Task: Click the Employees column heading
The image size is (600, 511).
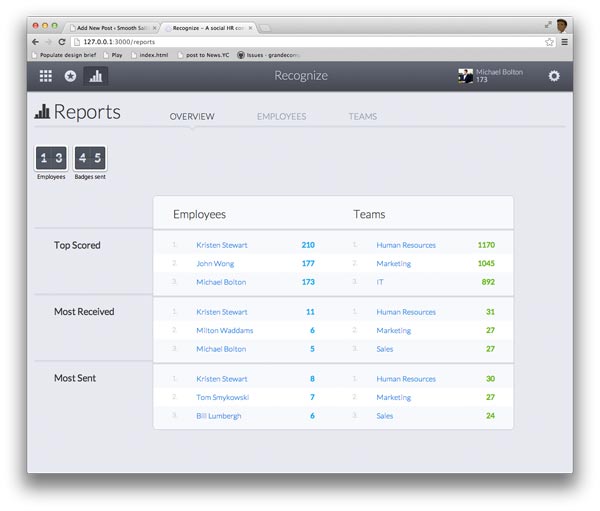Action: pyautogui.click(x=199, y=214)
